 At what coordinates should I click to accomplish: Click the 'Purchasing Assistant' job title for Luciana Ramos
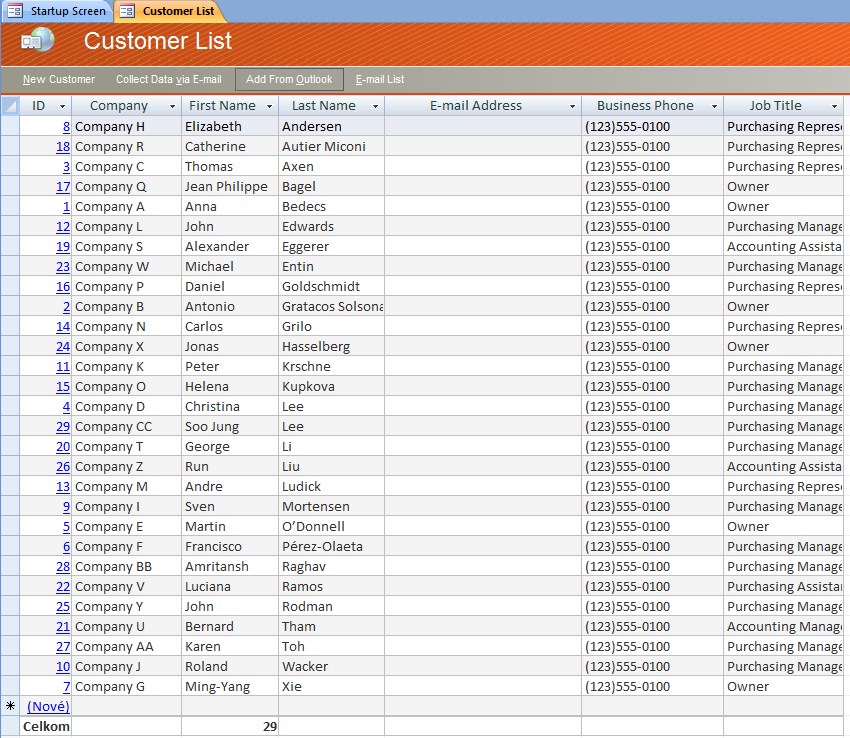point(783,587)
